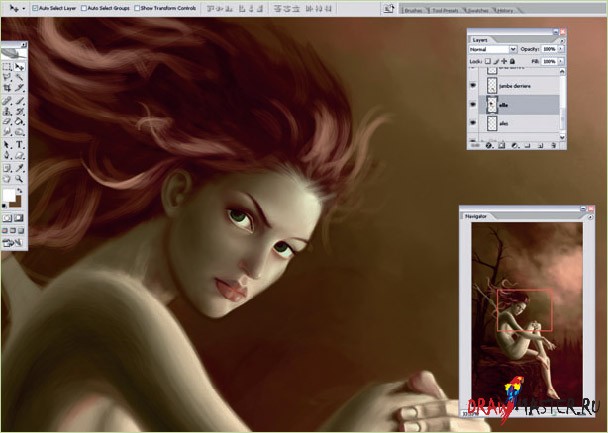
Task: Select the Lasso tool
Action: coord(7,78)
